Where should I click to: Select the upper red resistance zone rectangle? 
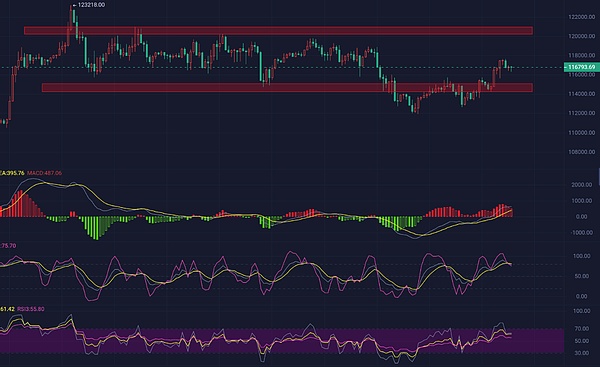(x=278, y=31)
